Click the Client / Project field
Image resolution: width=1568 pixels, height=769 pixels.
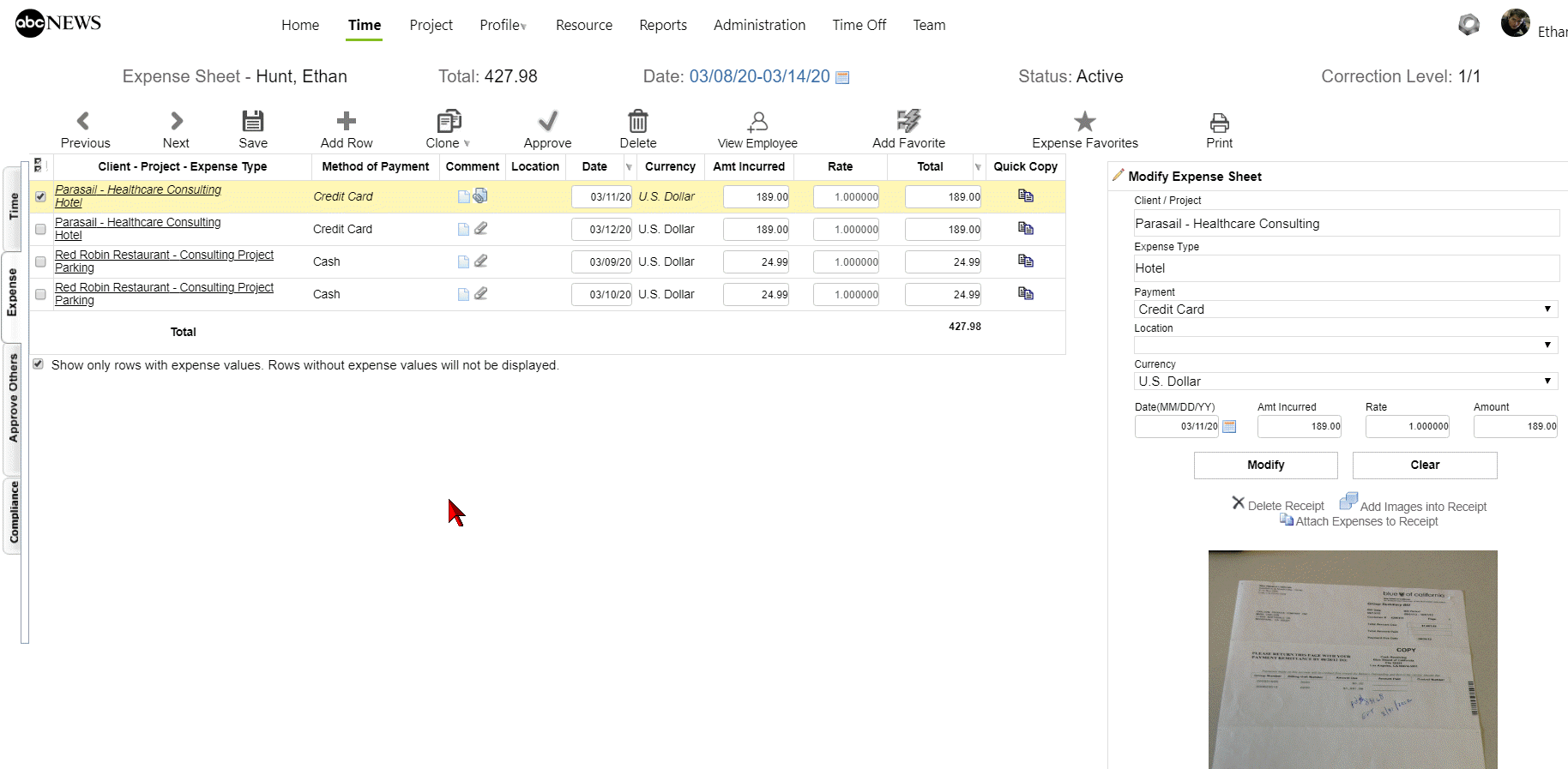point(1346,223)
